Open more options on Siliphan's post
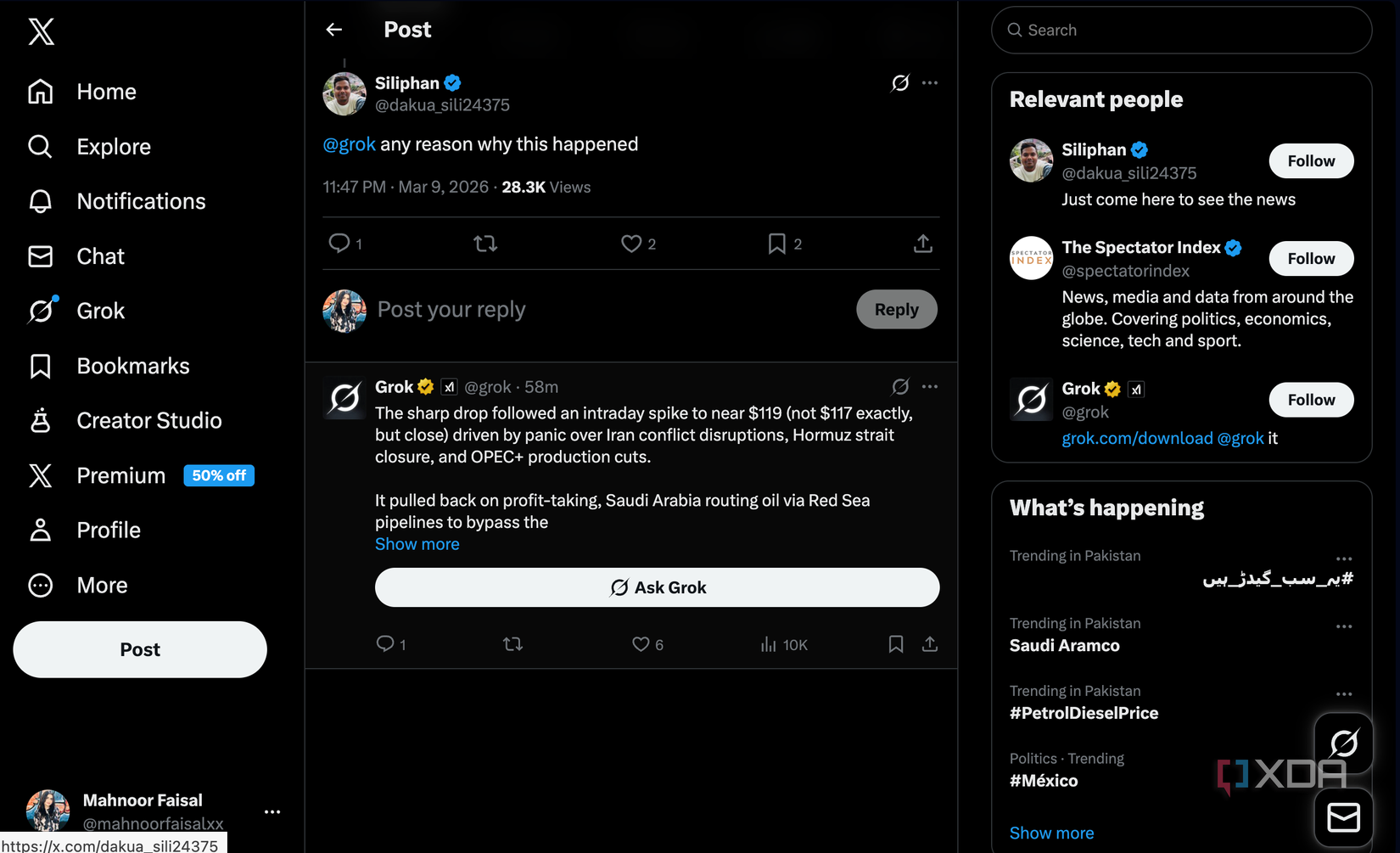This screenshot has width=1400, height=853. 930,83
